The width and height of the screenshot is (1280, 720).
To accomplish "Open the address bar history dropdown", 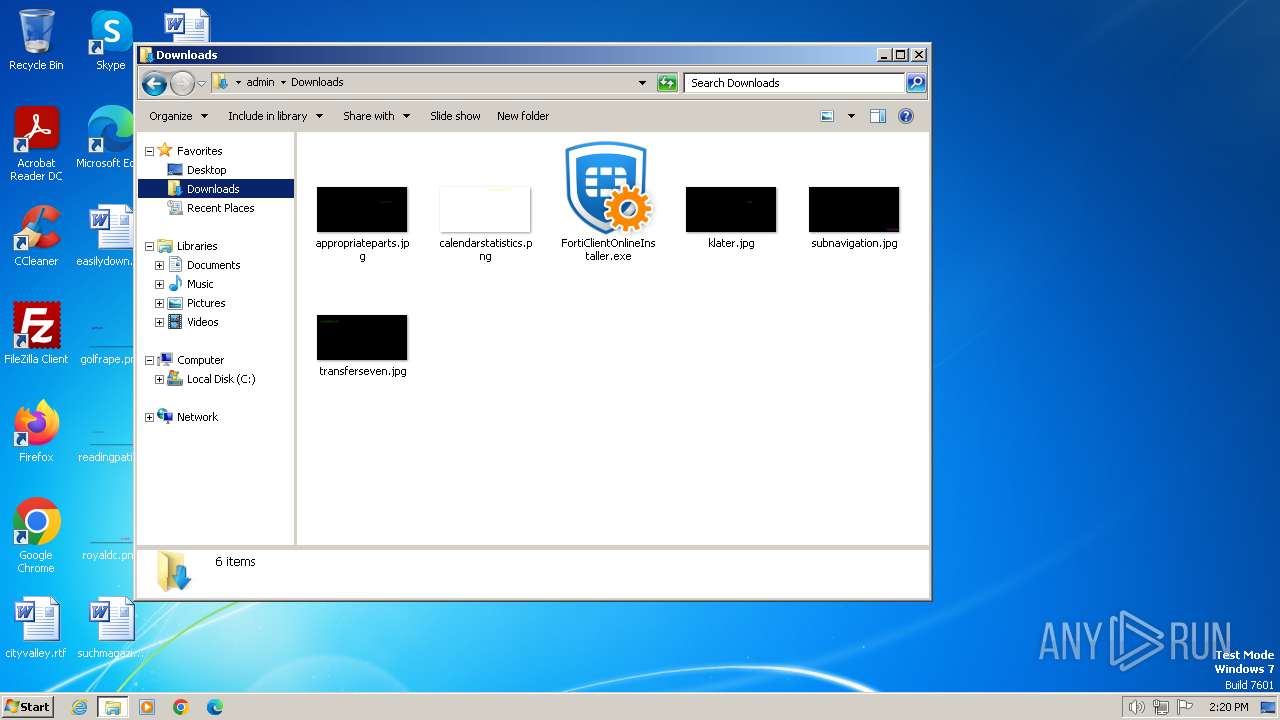I will [x=642, y=83].
